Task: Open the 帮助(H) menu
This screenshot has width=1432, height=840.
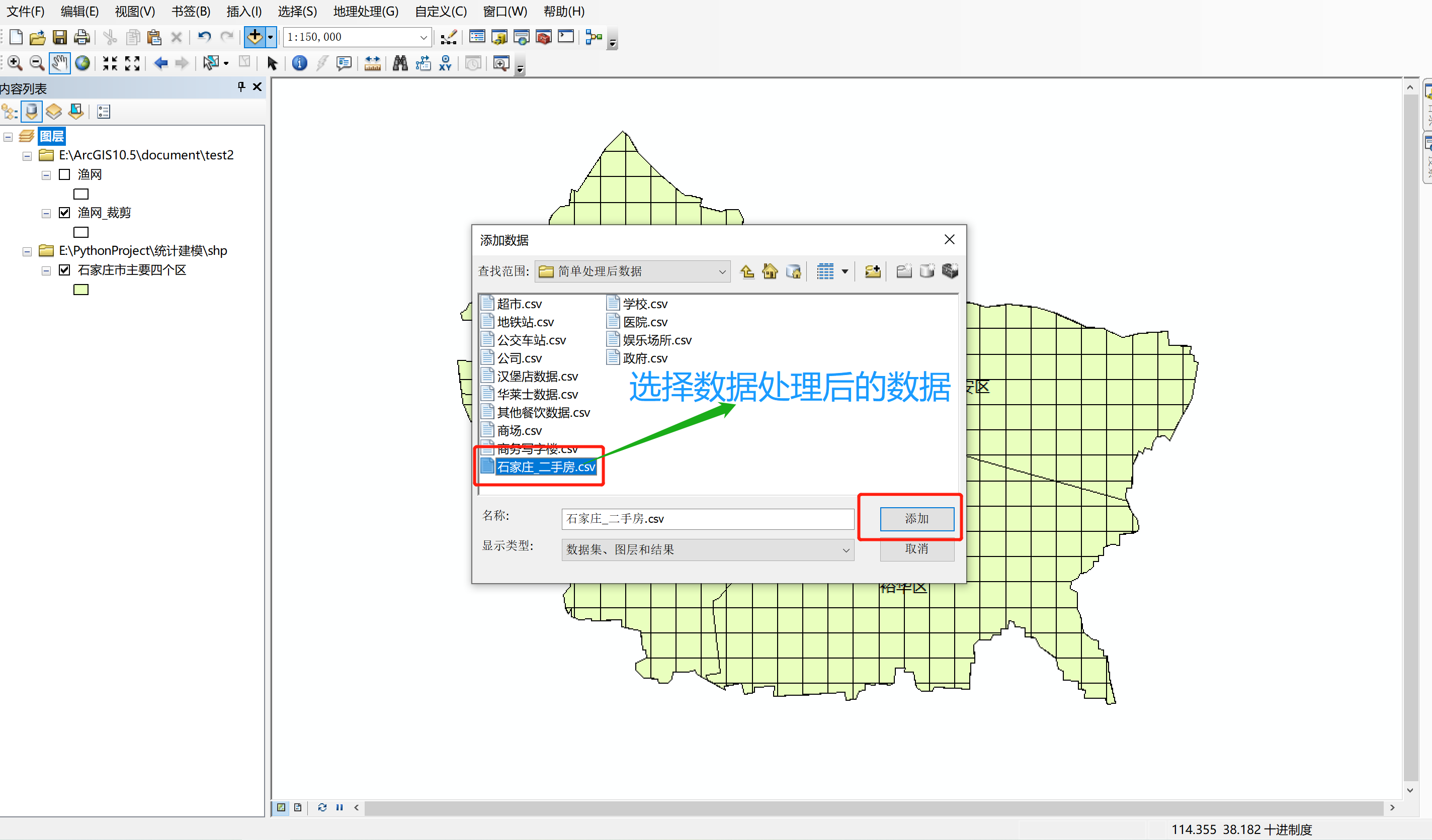Action: coord(564,12)
